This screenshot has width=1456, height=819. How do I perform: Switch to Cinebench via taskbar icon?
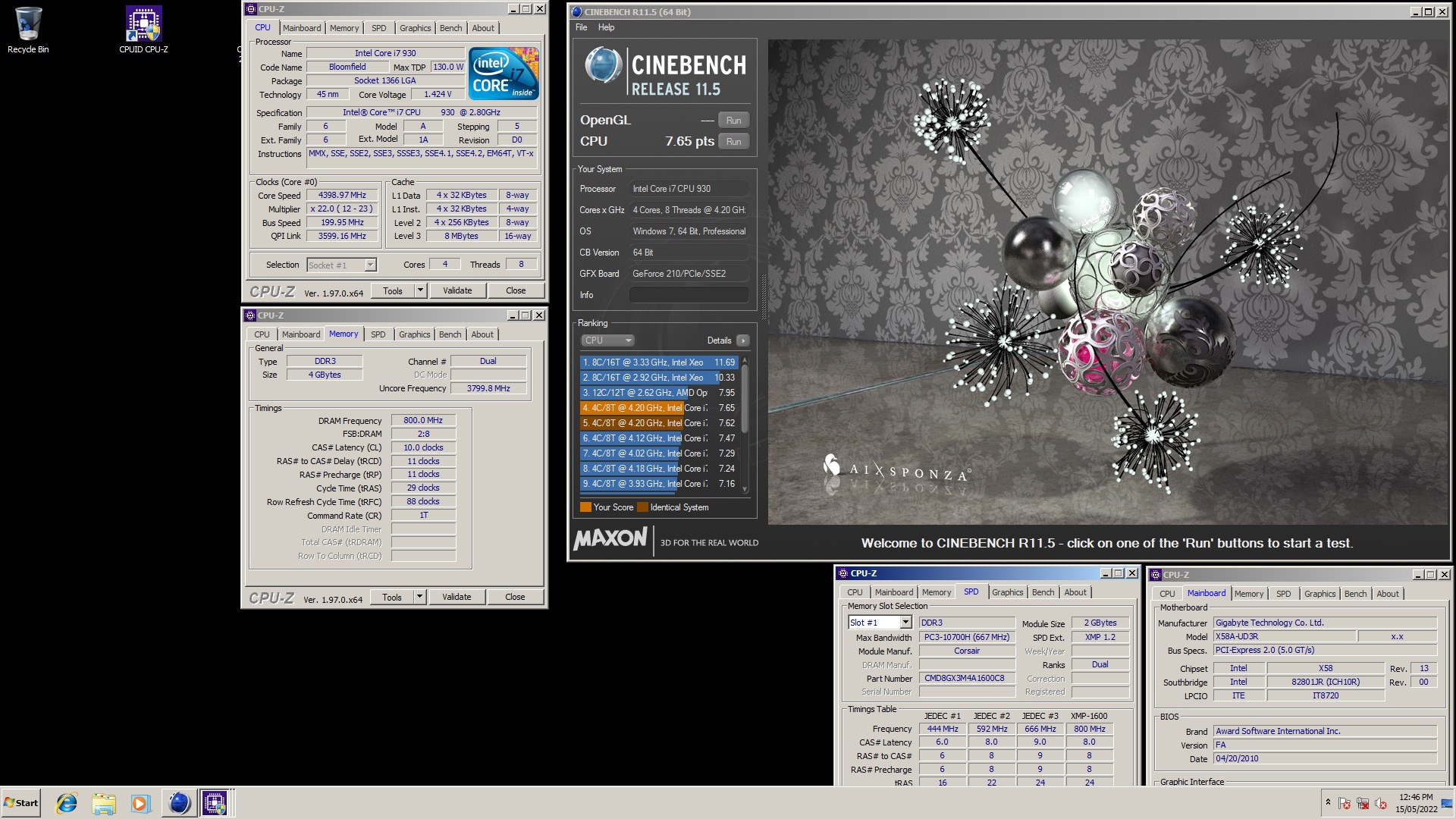point(179,803)
